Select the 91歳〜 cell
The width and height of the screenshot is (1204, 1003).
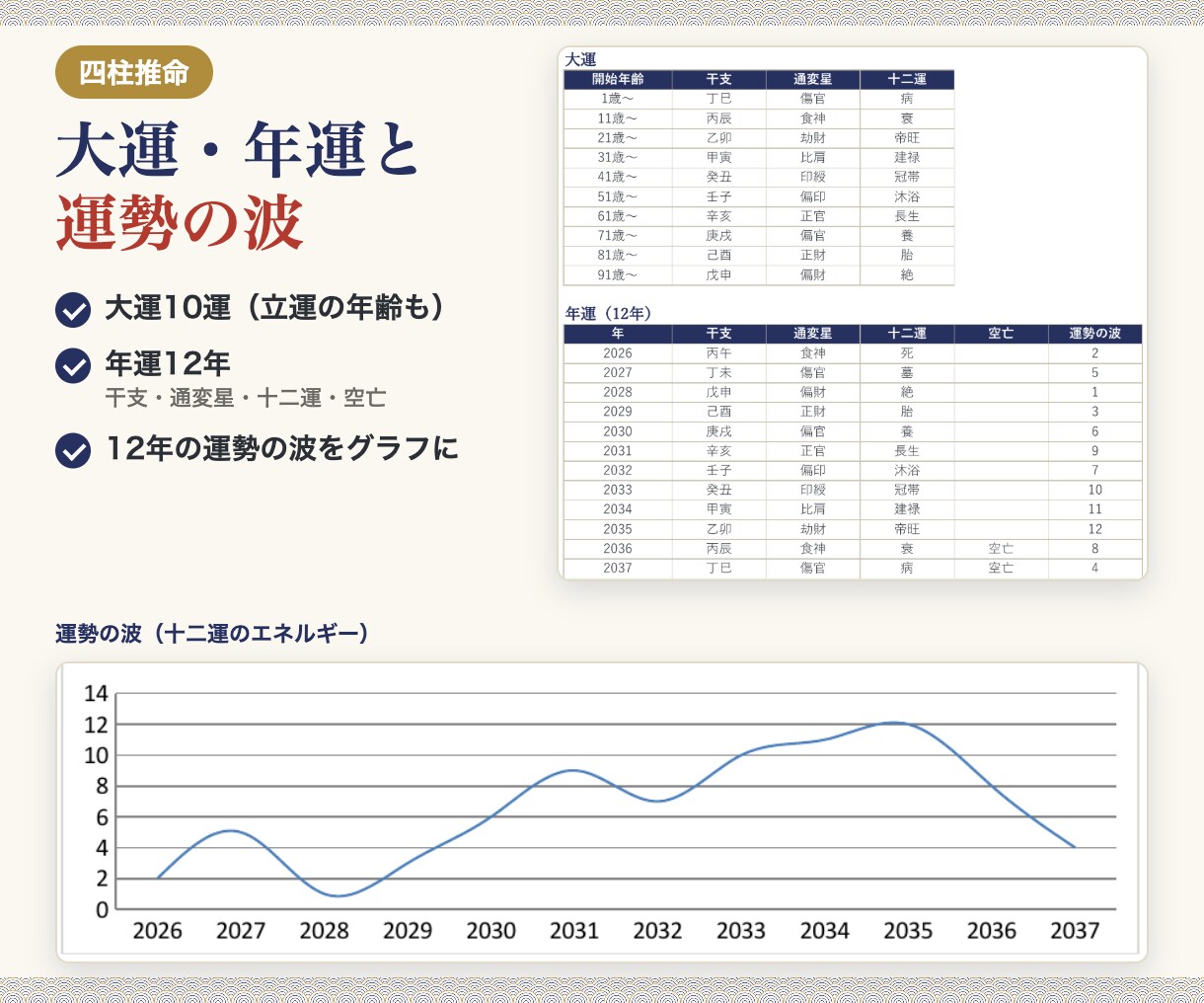coord(618,275)
